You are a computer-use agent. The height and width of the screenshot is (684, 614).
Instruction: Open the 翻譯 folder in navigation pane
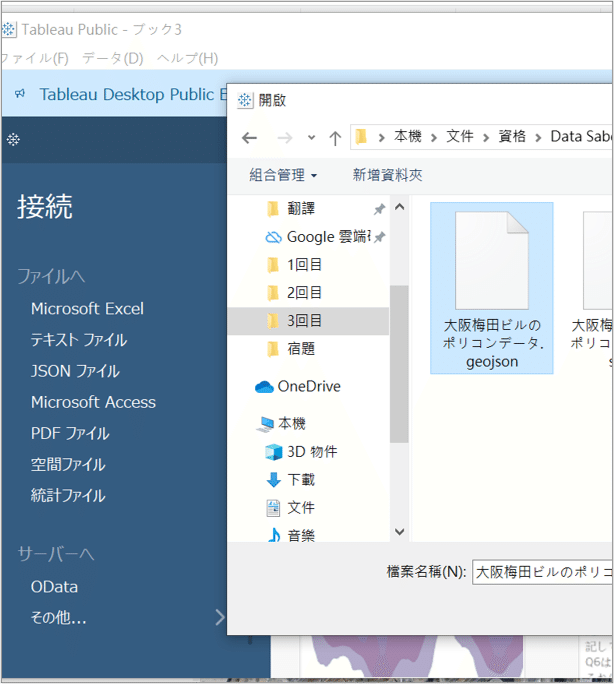[301, 209]
